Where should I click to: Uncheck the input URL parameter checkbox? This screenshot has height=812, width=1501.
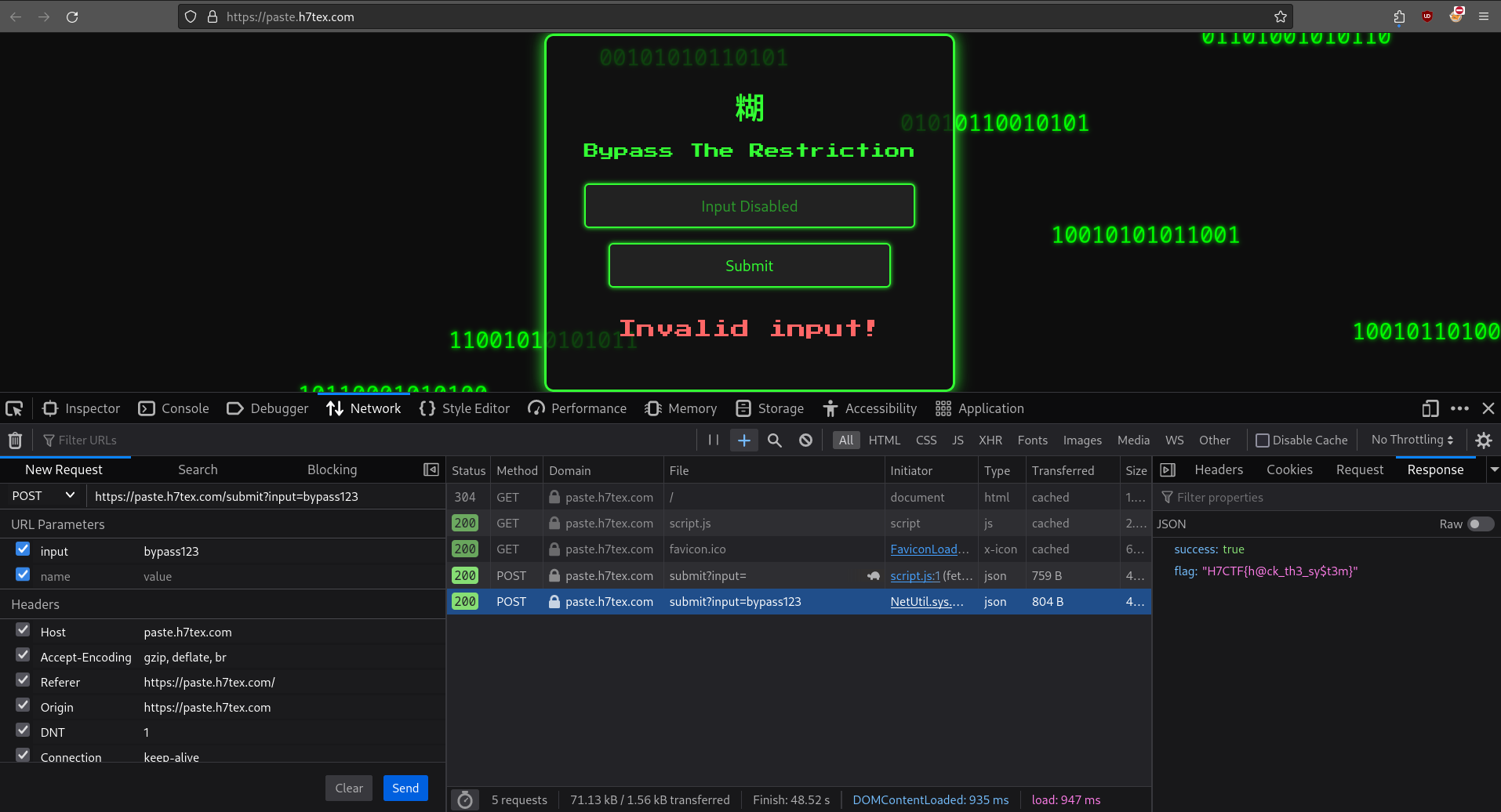pyautogui.click(x=23, y=549)
